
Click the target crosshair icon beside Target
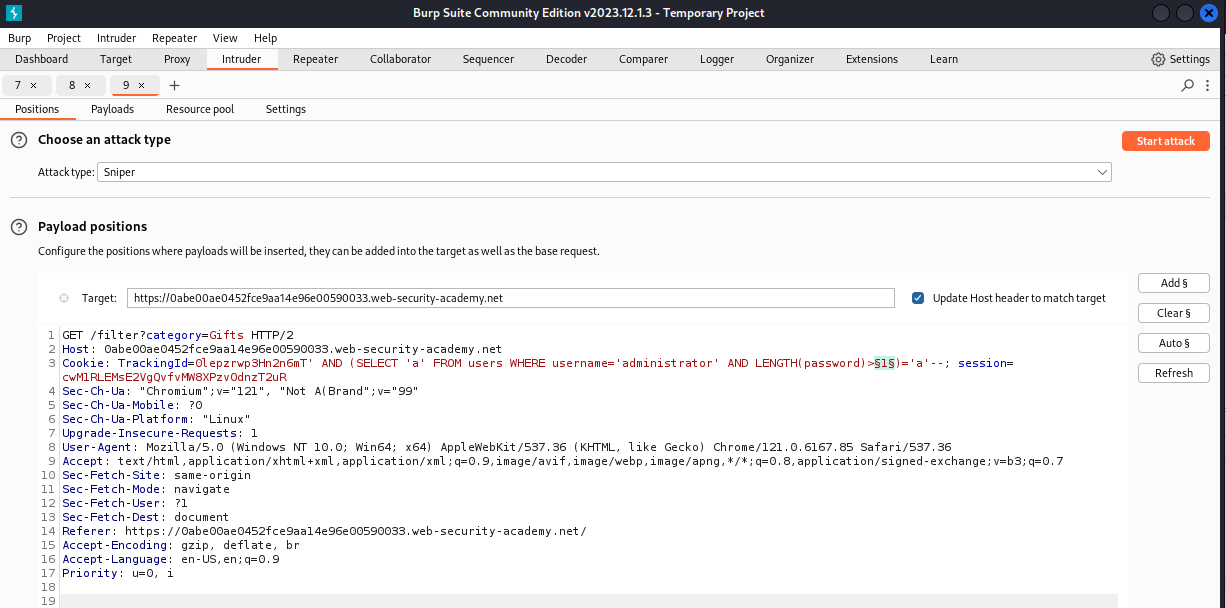point(64,298)
